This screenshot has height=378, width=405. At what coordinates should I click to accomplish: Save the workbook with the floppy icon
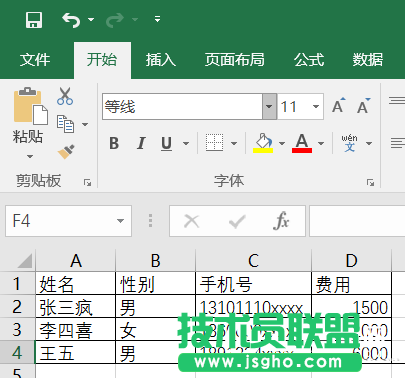34,20
